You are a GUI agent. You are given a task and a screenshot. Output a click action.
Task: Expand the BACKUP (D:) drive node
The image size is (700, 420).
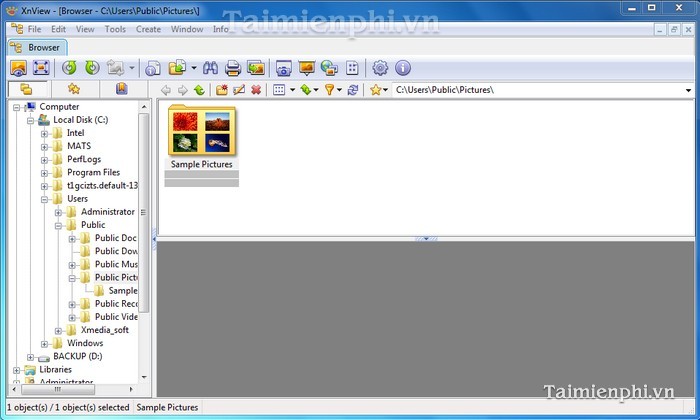click(30, 357)
